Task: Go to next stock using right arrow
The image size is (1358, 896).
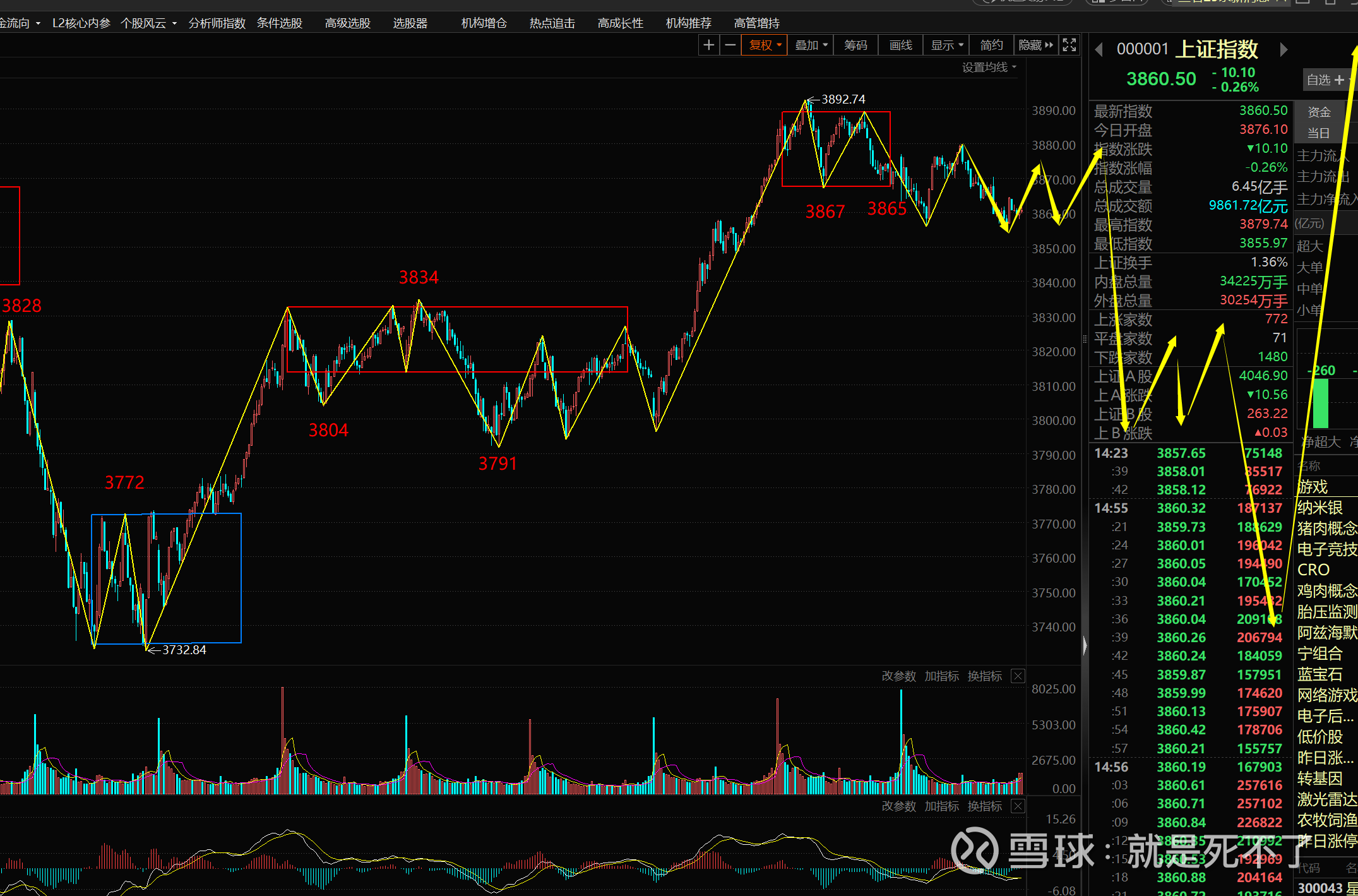Action: click(1283, 49)
